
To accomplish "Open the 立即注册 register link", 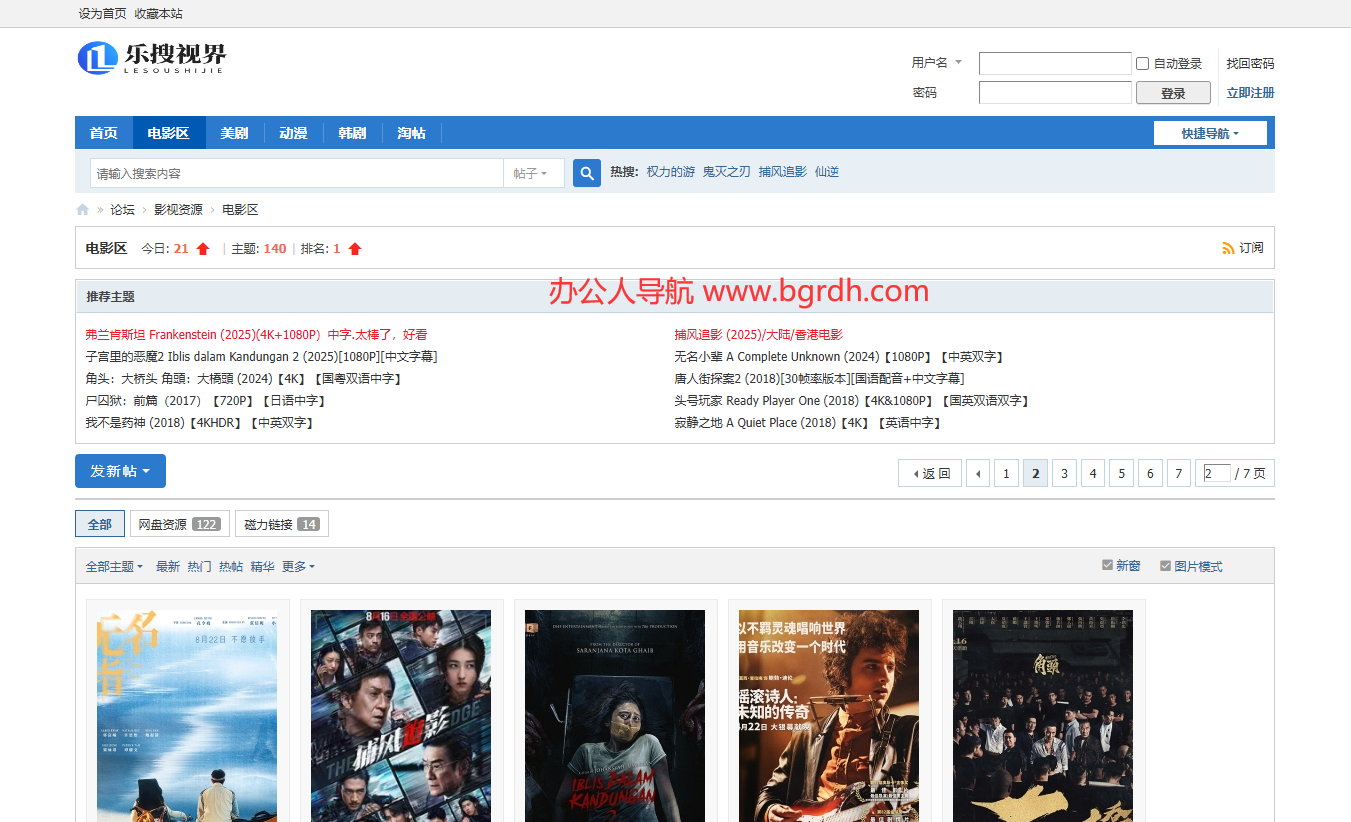I will 1250,93.
